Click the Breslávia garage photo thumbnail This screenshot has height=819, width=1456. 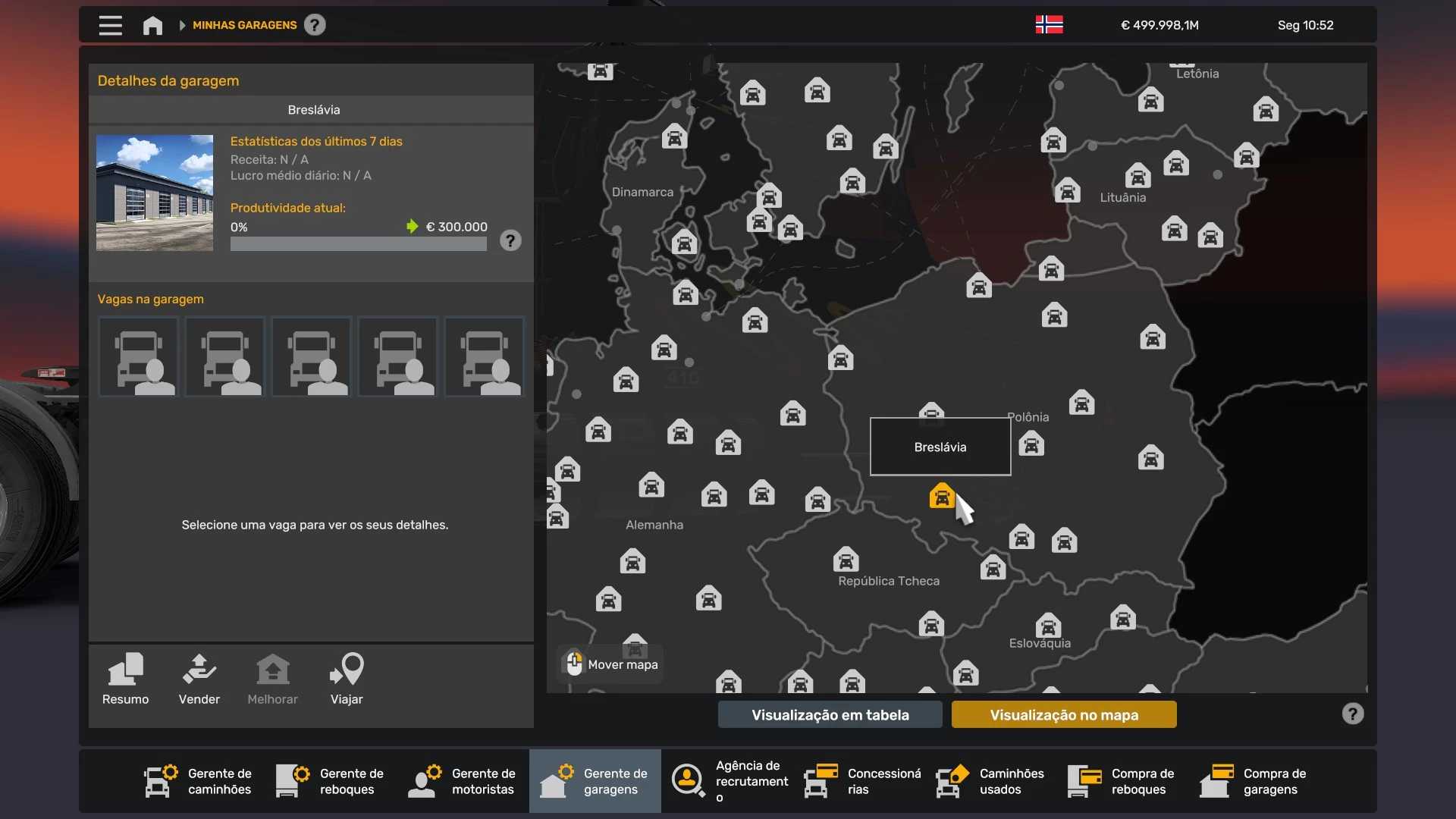click(x=155, y=193)
